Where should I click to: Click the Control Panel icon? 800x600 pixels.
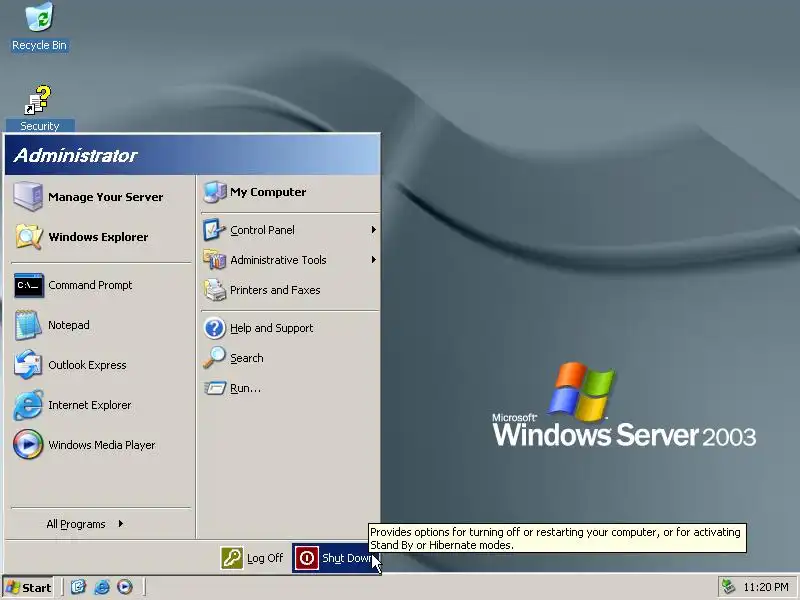click(214, 230)
